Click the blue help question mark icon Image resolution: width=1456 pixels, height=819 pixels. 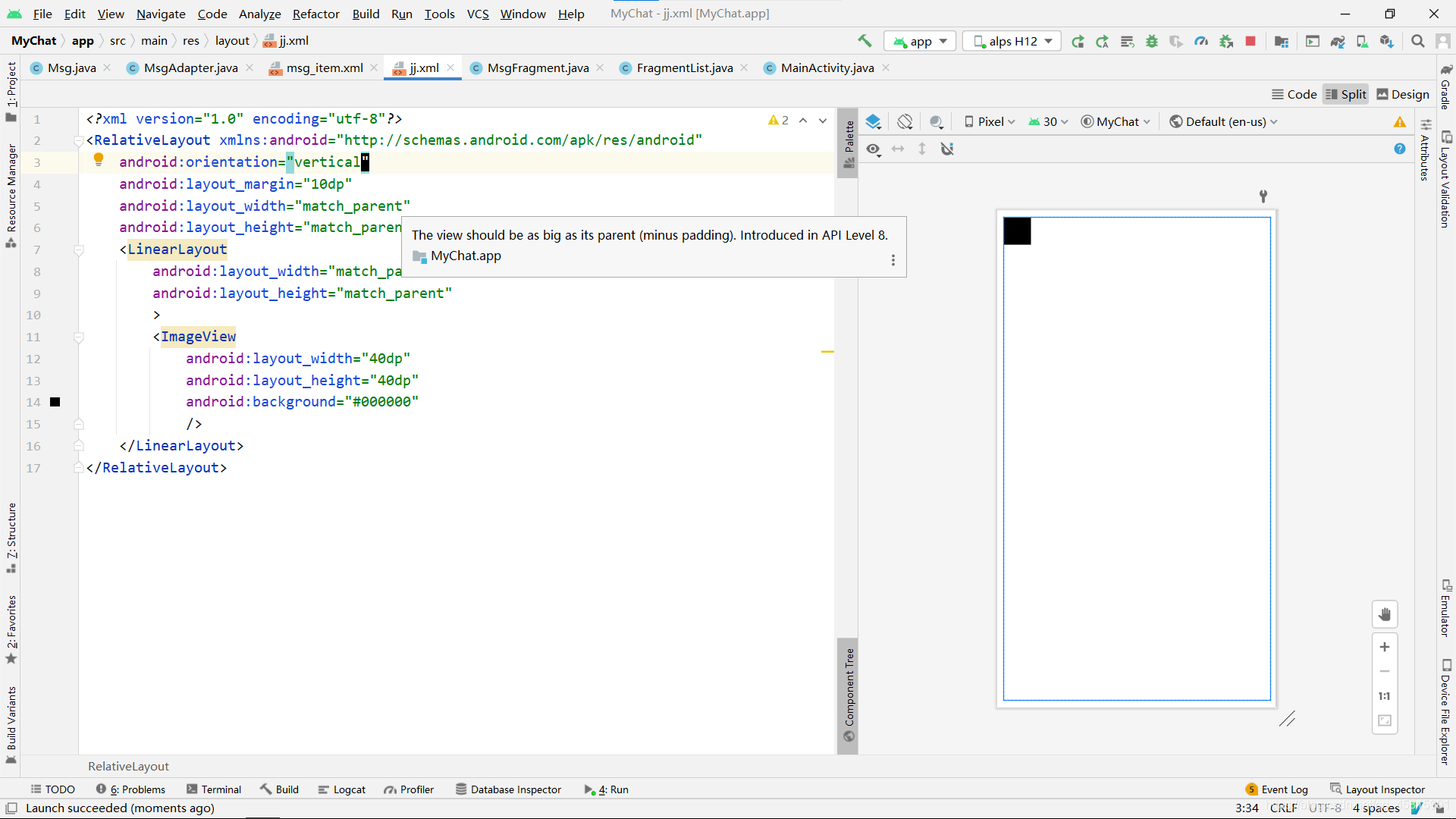pos(1400,149)
